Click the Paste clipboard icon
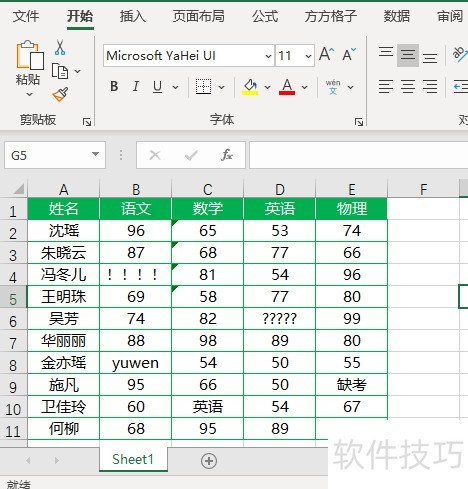 (29, 54)
